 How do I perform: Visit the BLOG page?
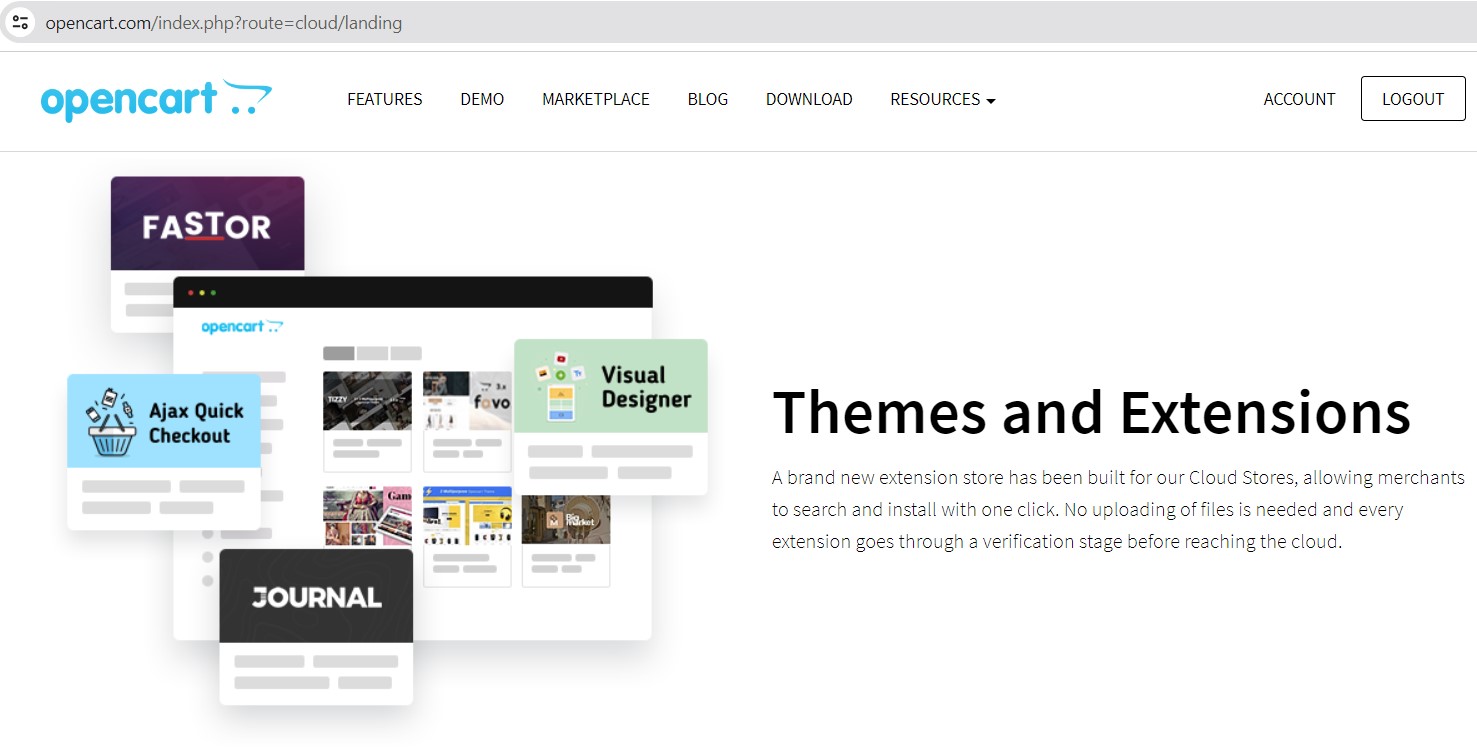(708, 99)
